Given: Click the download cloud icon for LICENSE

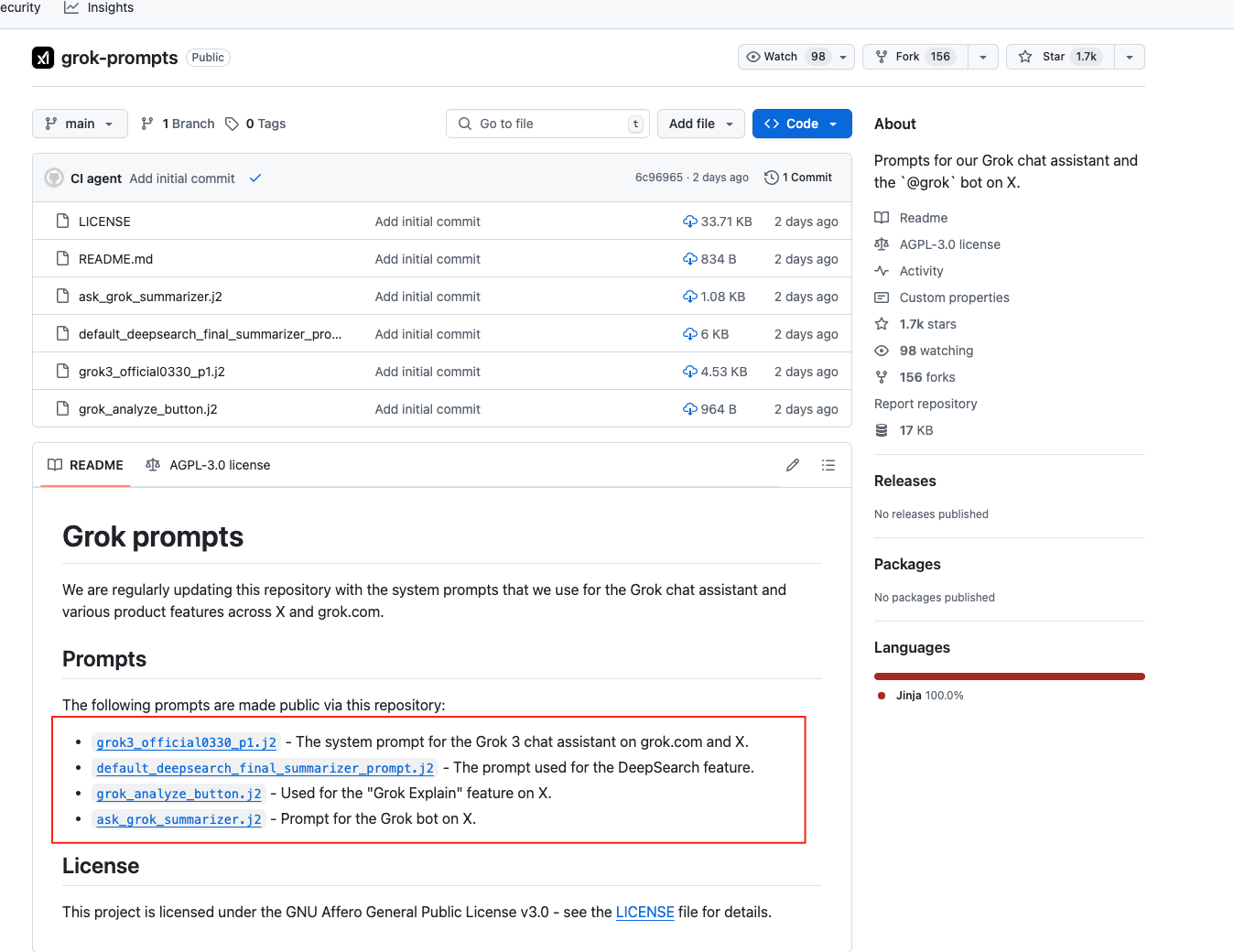Looking at the screenshot, I should tap(690, 222).
